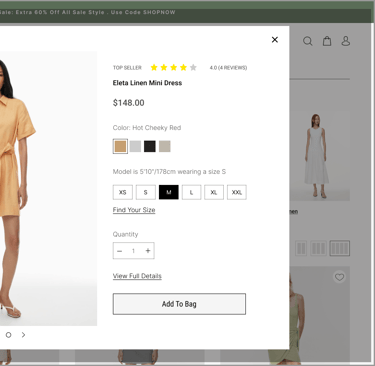Choose the beige color swatch
375x366 pixels.
(165, 146)
